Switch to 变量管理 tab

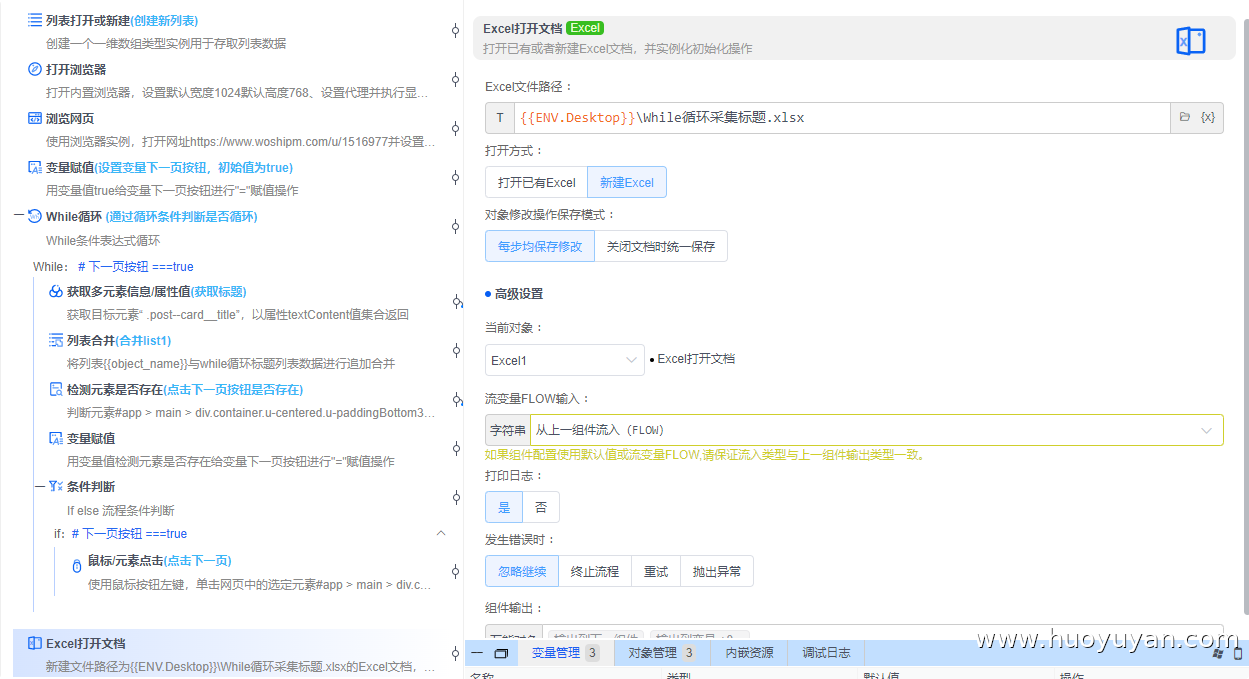pyautogui.click(x=565, y=653)
